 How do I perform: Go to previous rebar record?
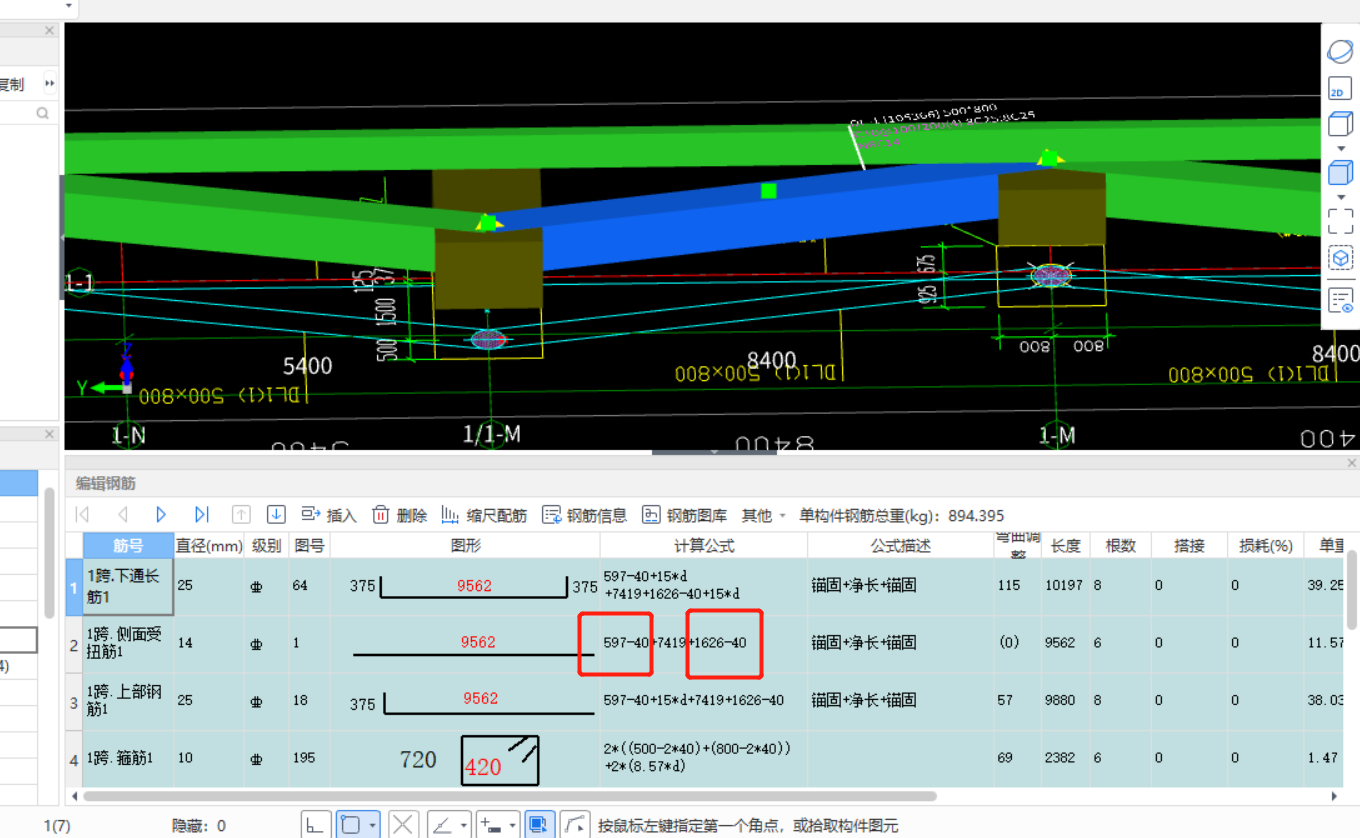[x=122, y=514]
